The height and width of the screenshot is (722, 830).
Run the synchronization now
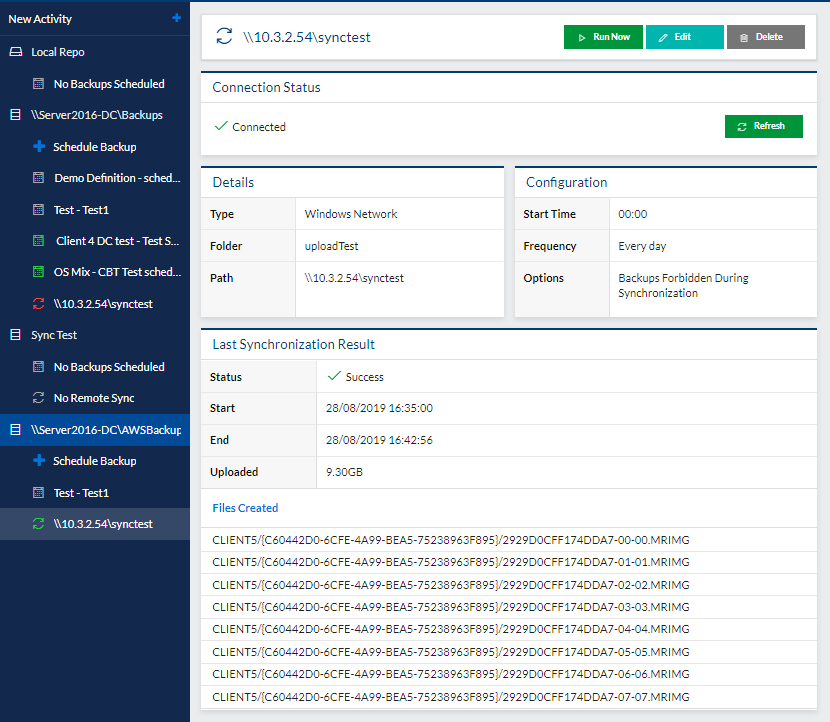click(x=603, y=37)
